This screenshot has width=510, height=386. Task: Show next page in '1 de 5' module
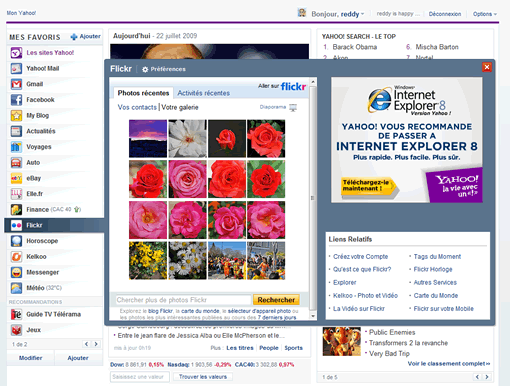[487, 377]
